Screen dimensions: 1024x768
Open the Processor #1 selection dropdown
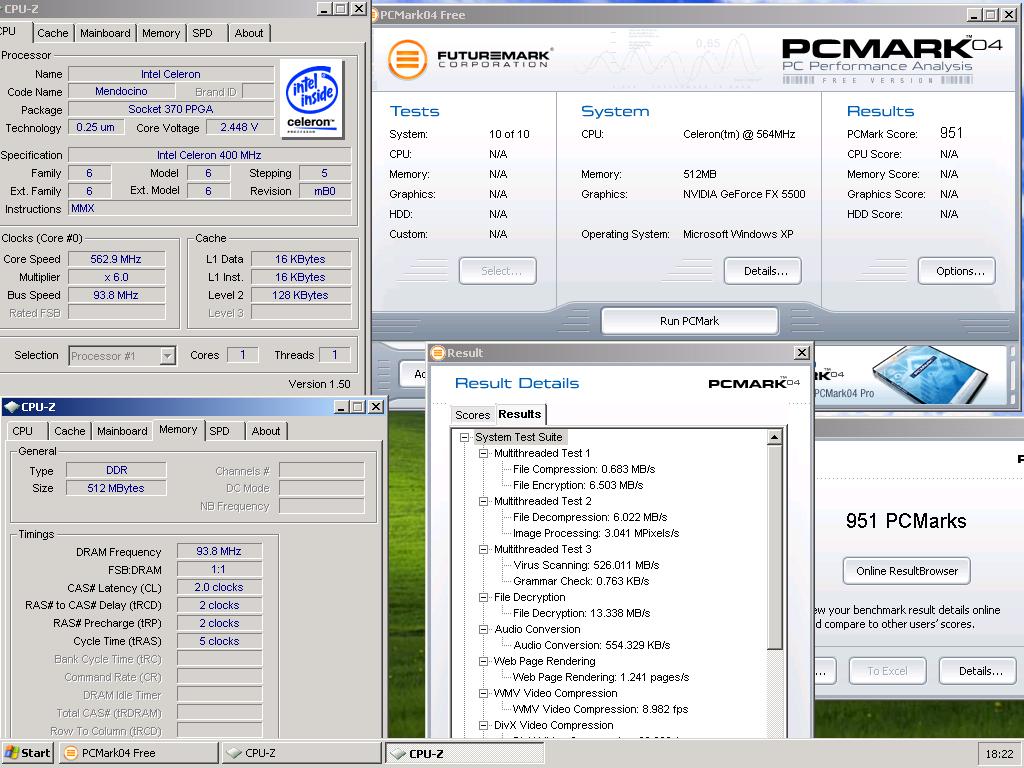168,356
